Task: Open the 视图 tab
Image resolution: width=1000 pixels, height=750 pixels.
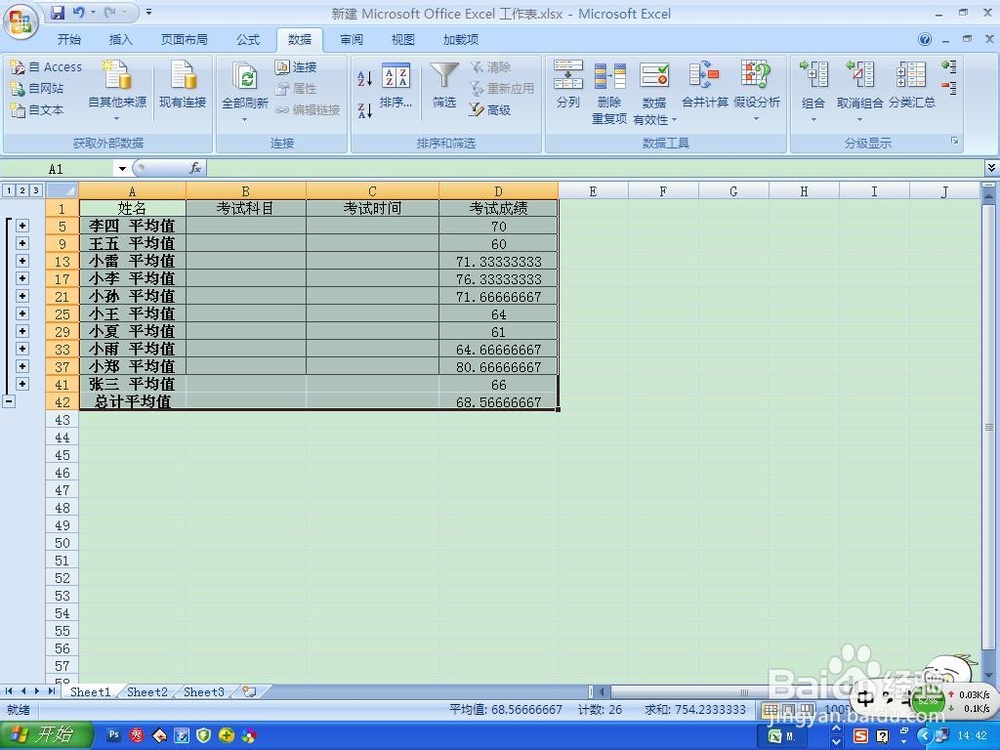Action: coord(402,40)
